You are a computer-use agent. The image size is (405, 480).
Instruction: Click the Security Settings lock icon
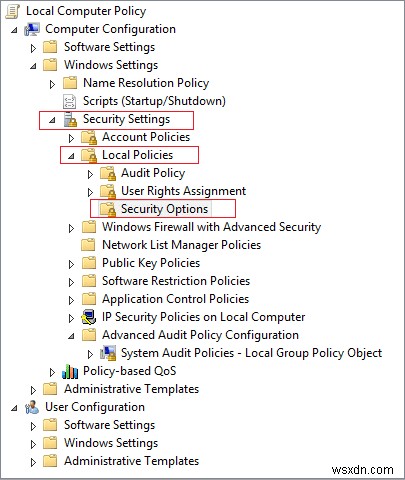pos(70,119)
